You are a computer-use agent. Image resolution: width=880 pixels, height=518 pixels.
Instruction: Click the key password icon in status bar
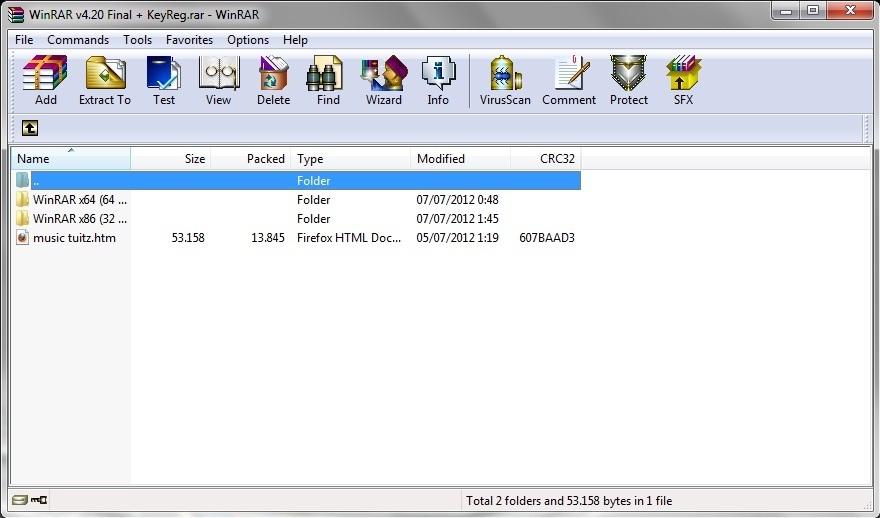pos(39,499)
